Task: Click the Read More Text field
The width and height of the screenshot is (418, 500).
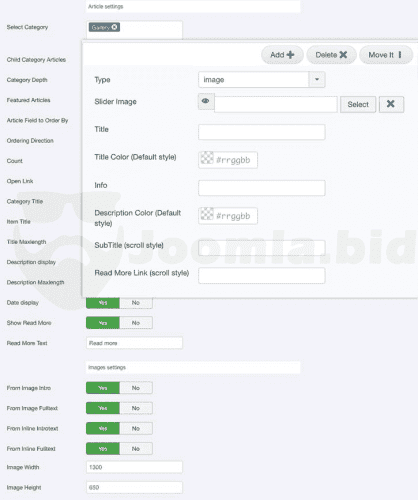Action: pyautogui.click(x=134, y=343)
